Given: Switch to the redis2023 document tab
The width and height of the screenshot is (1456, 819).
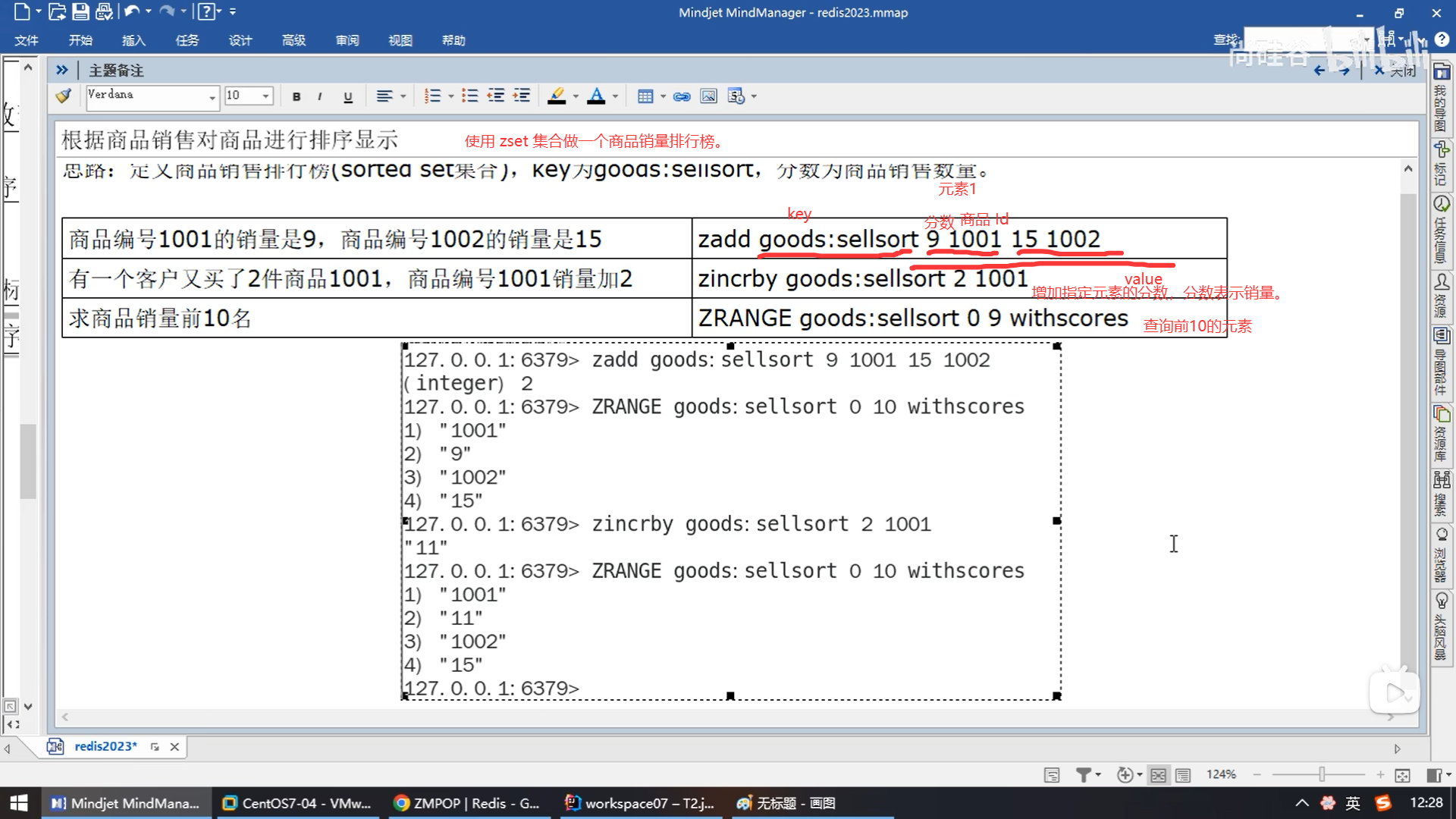Looking at the screenshot, I should pyautogui.click(x=105, y=746).
